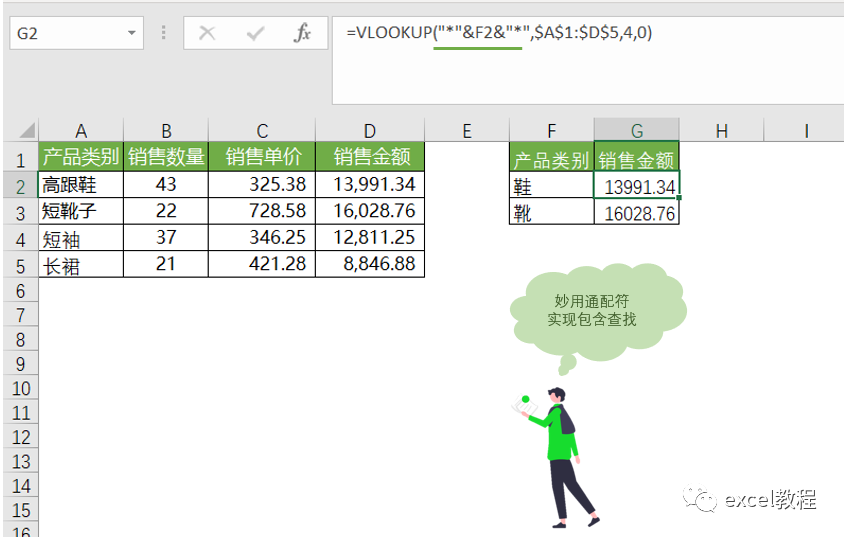Select row 7 header
Image resolution: width=844 pixels, height=537 pixels.
click(x=20, y=315)
